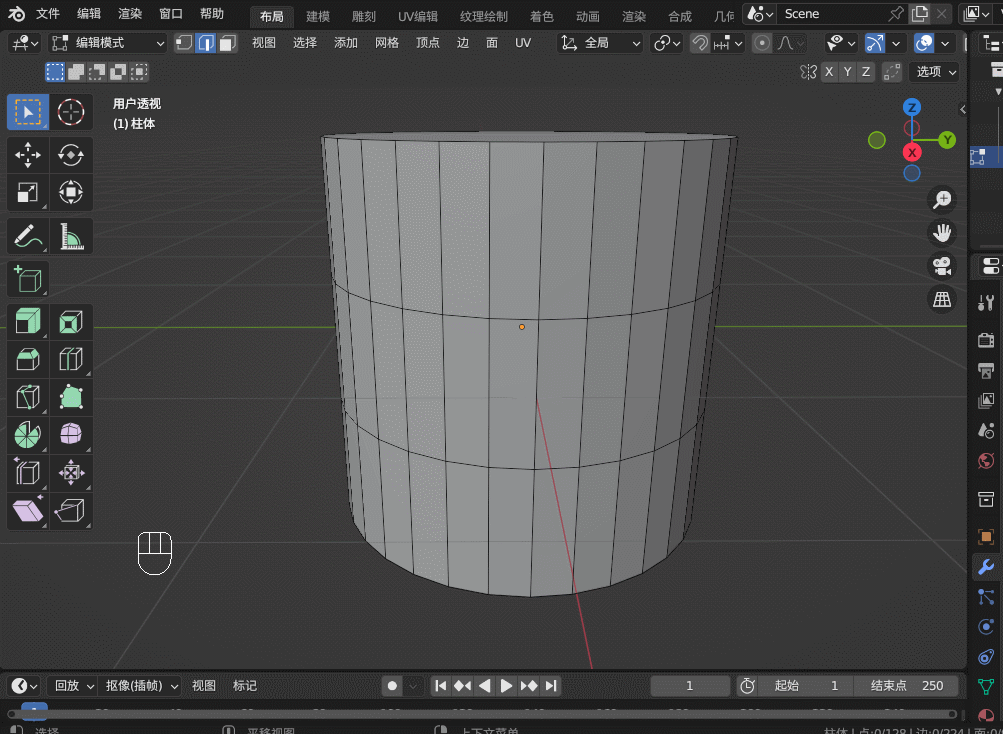Activate the 3D Cursor tool
Image resolution: width=1003 pixels, height=734 pixels.
point(71,112)
